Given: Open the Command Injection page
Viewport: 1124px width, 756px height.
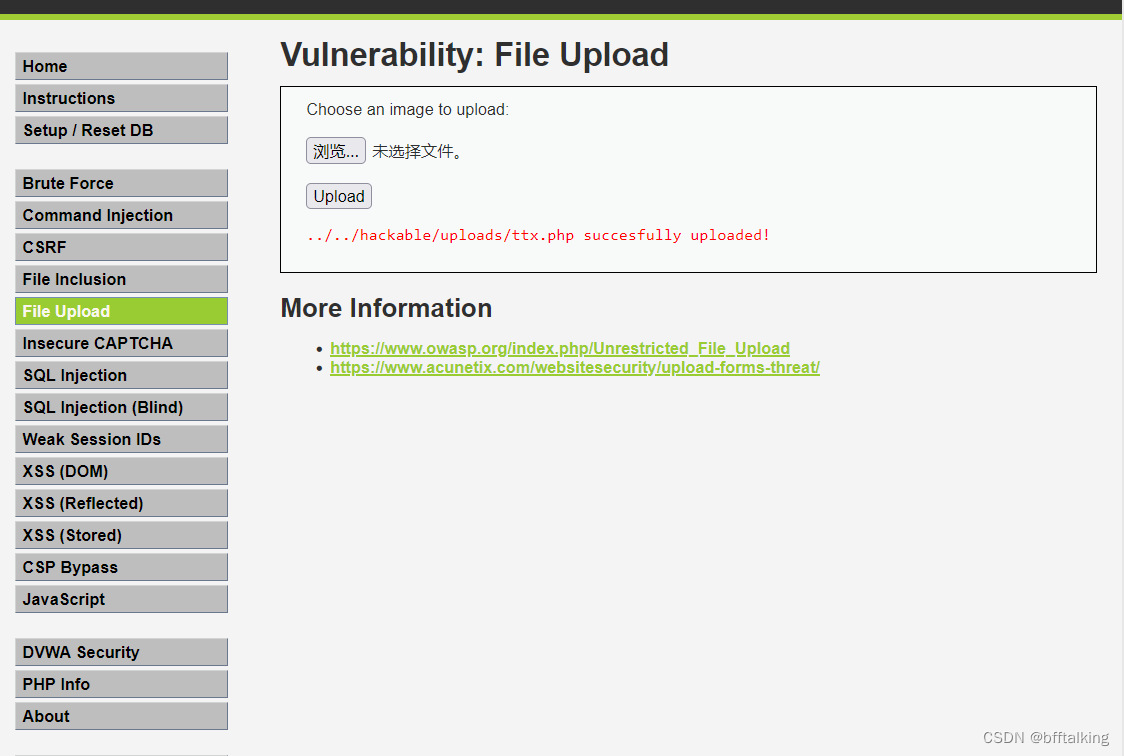Looking at the screenshot, I should (x=121, y=215).
